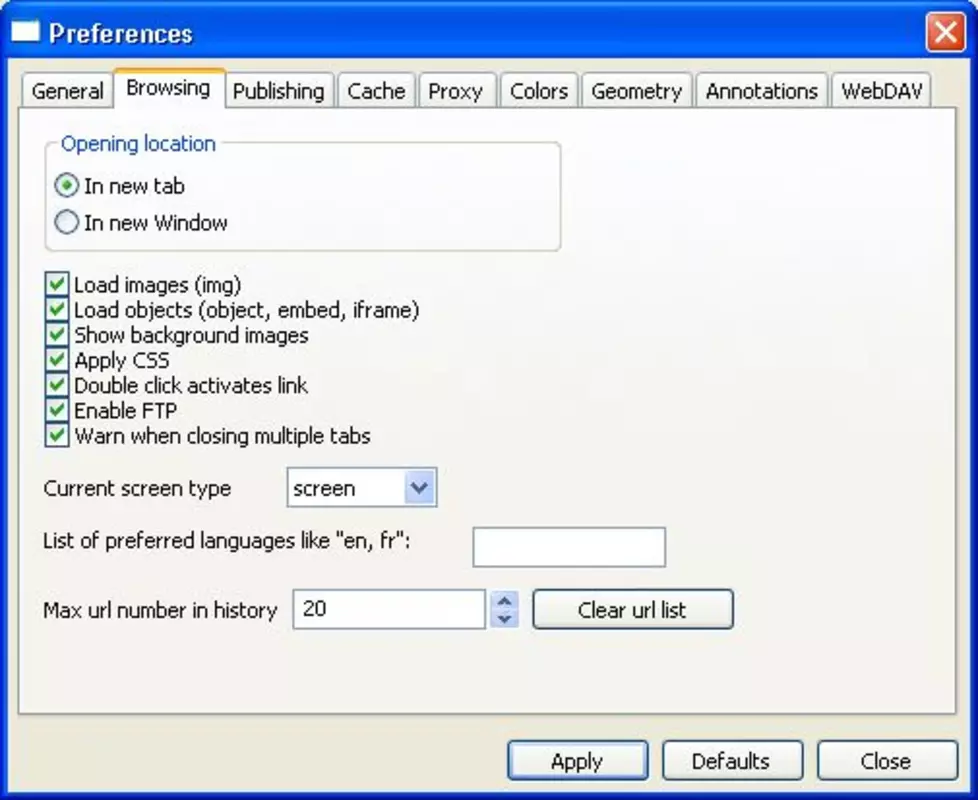Uncheck Load images (img)
Image resolution: width=978 pixels, height=800 pixels.
tap(57, 284)
